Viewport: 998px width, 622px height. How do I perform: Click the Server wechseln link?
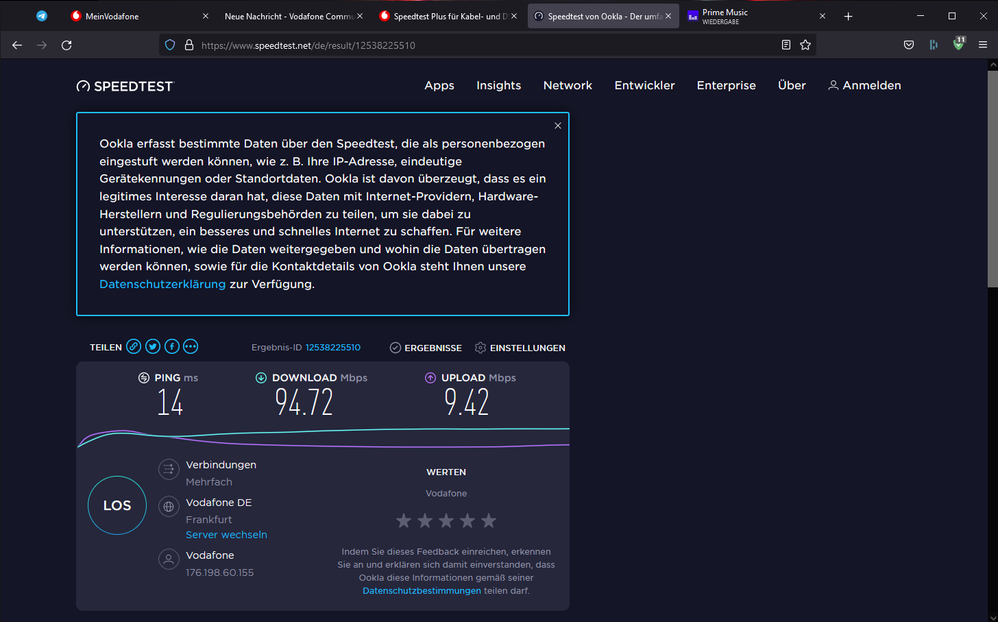pos(226,535)
